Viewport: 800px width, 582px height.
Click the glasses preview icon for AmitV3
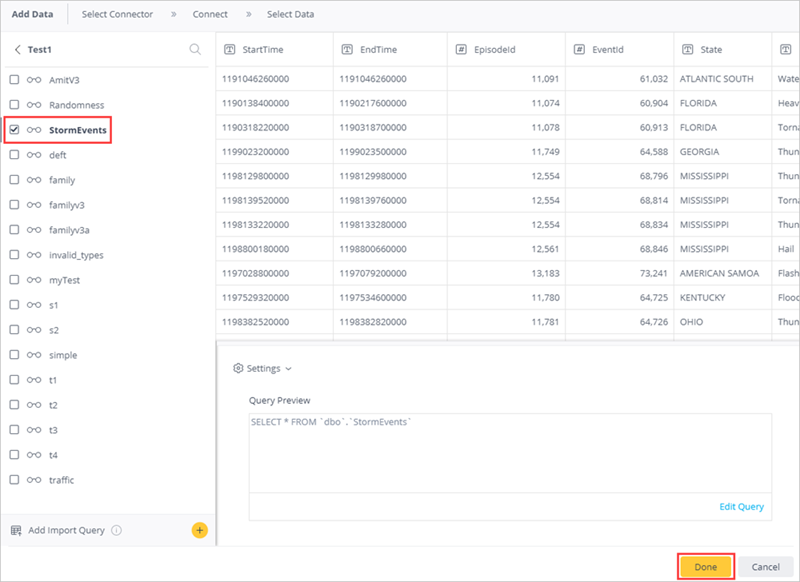[34, 80]
